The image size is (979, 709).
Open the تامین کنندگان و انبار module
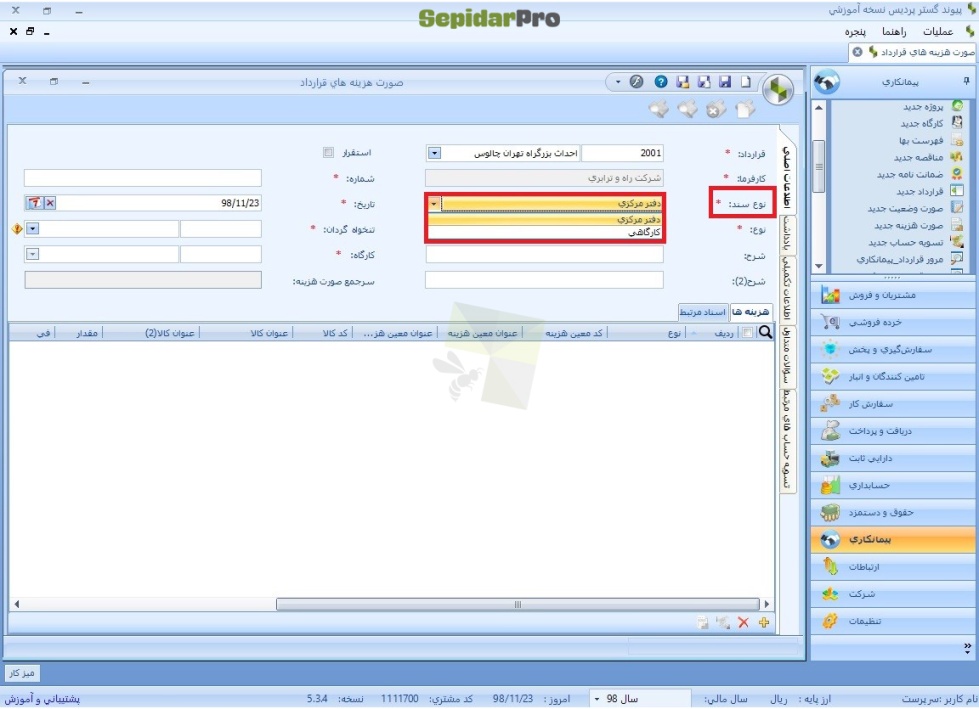pyautogui.click(x=893, y=376)
